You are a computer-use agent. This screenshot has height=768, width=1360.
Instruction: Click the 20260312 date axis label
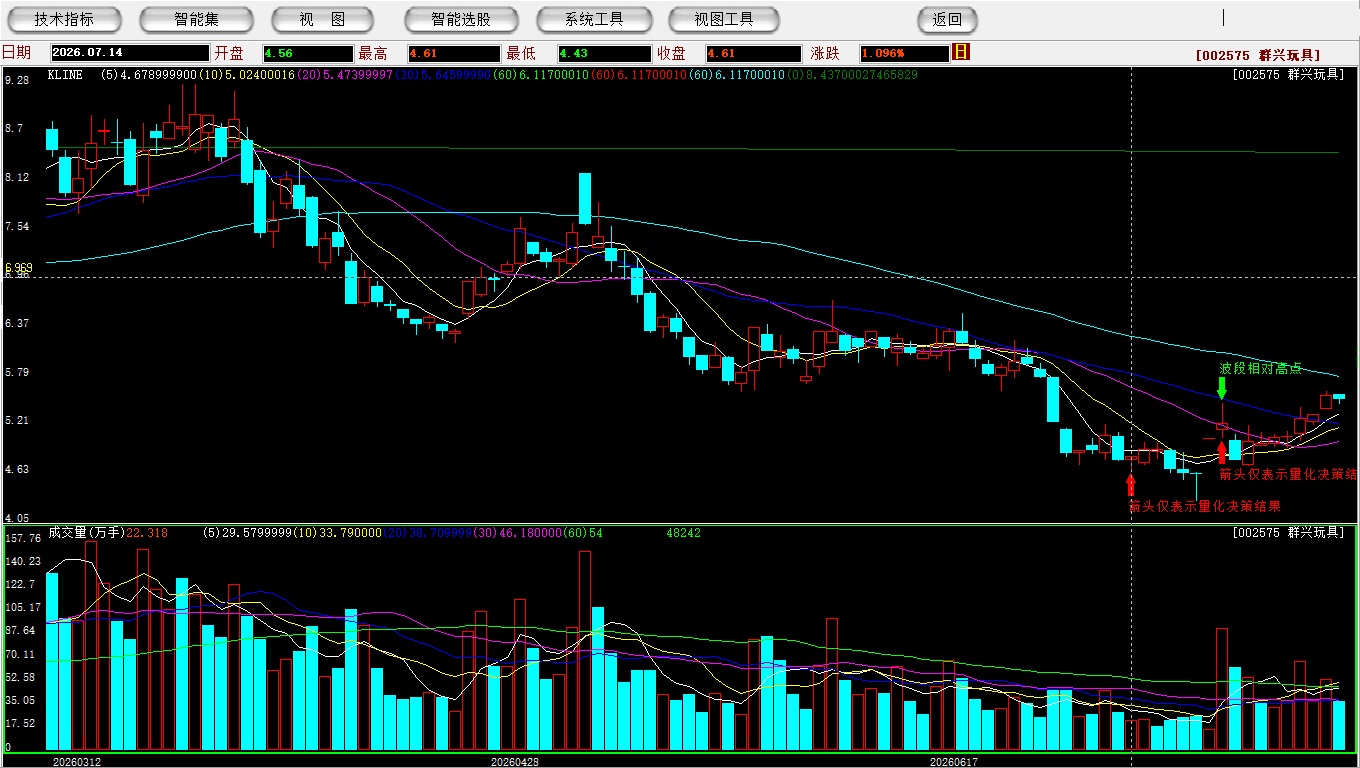[77, 762]
